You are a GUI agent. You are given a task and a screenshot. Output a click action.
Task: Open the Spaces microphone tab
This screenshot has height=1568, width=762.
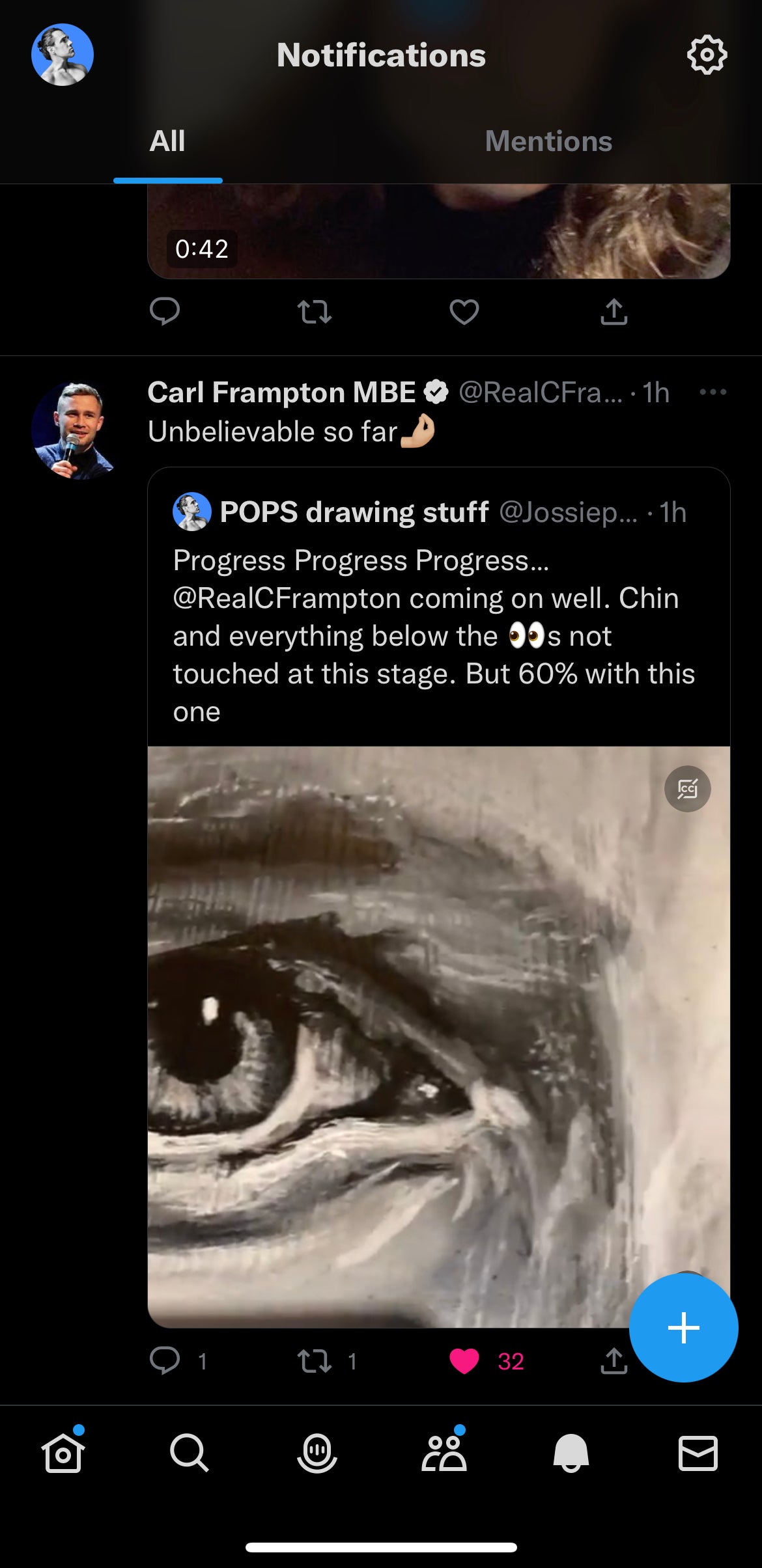(x=317, y=1453)
